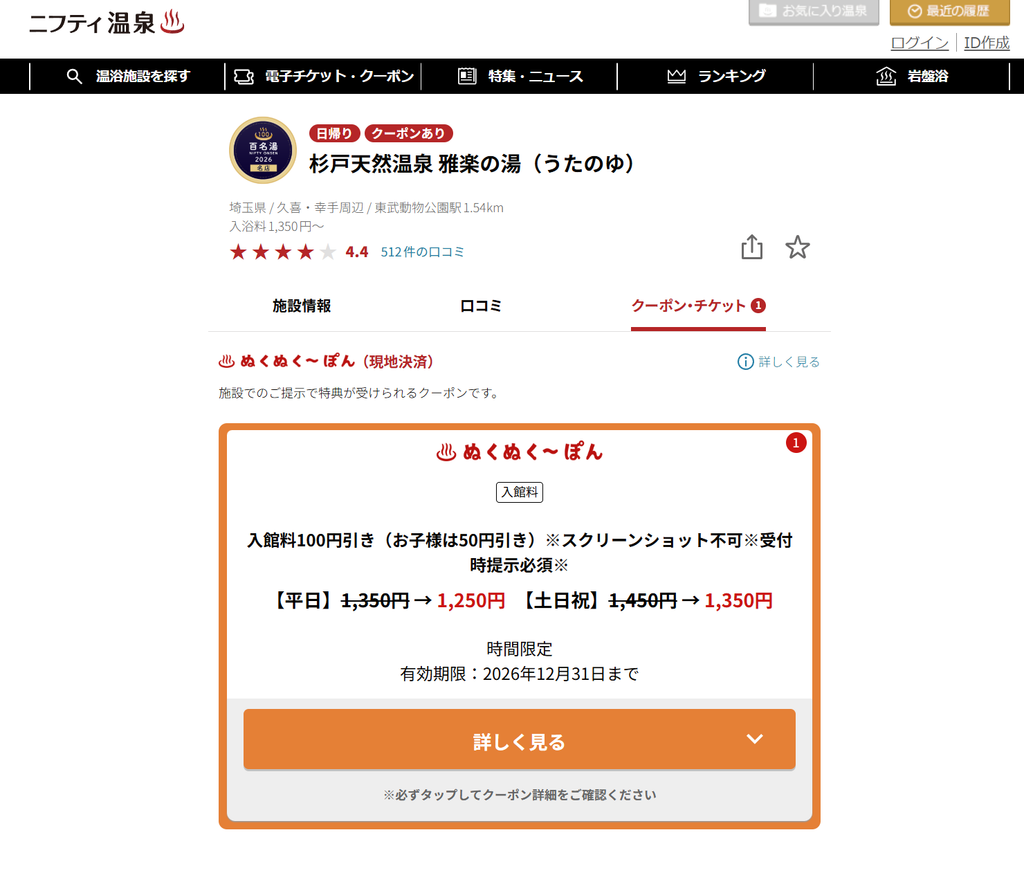Viewport: 1024px width, 872px height.
Task: Click the 4.4 rating score
Action: 357,252
